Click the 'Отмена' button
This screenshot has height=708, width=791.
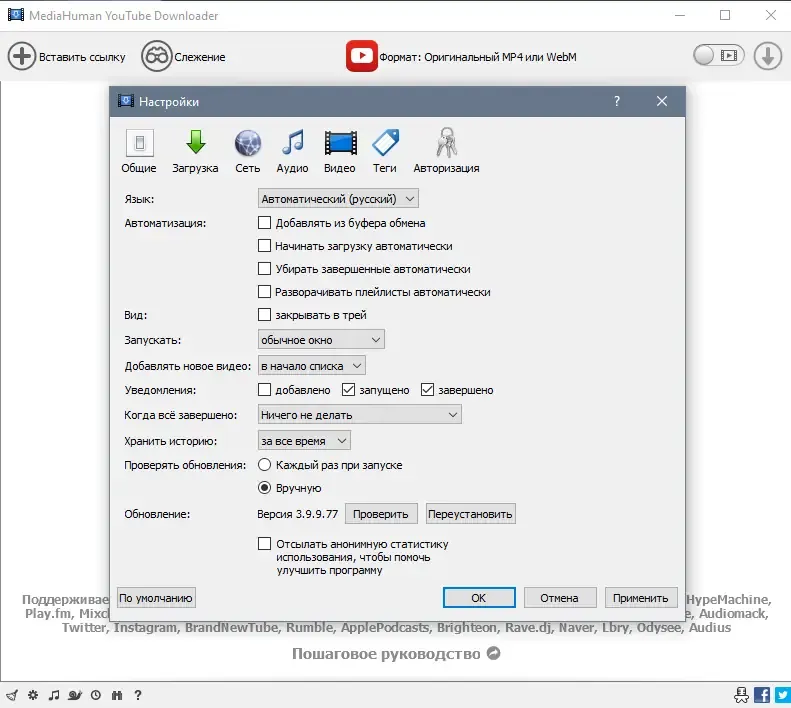[559, 598]
